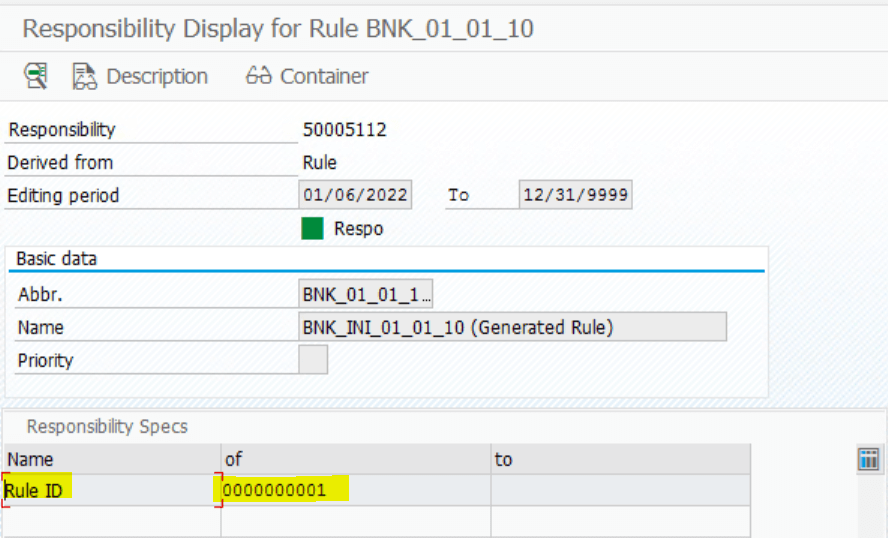This screenshot has height=538, width=888.
Task: Click the 'Responsibility' field label
Action: point(62,130)
